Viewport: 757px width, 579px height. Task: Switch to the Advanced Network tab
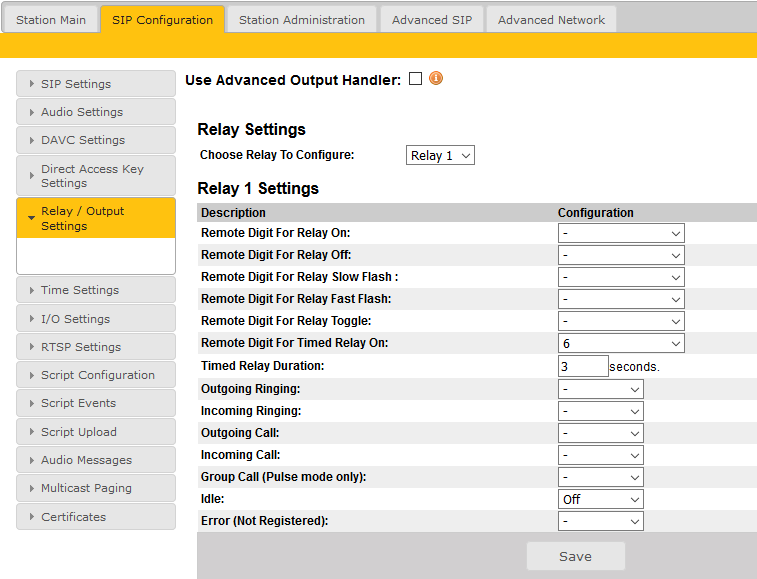point(551,20)
